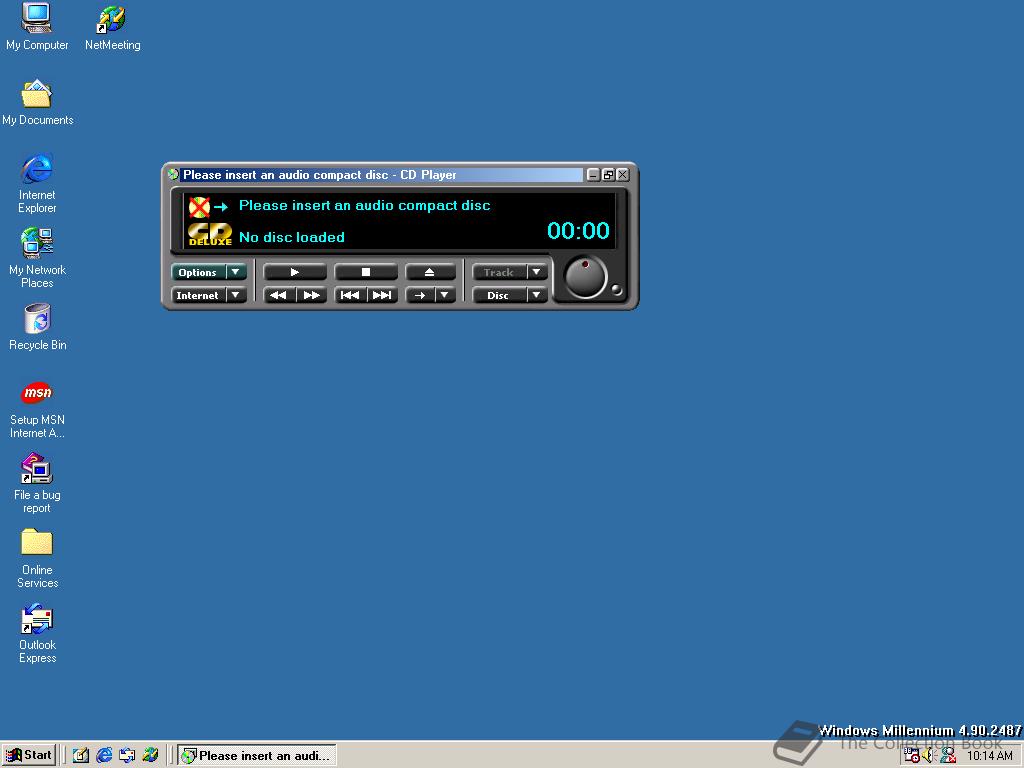Start playback with the CD Player play button
The width and height of the screenshot is (1024, 768).
[x=295, y=272]
